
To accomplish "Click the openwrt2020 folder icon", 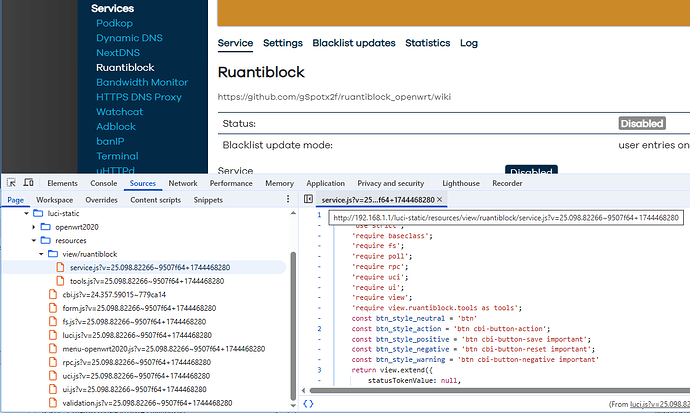I will tap(46, 227).
